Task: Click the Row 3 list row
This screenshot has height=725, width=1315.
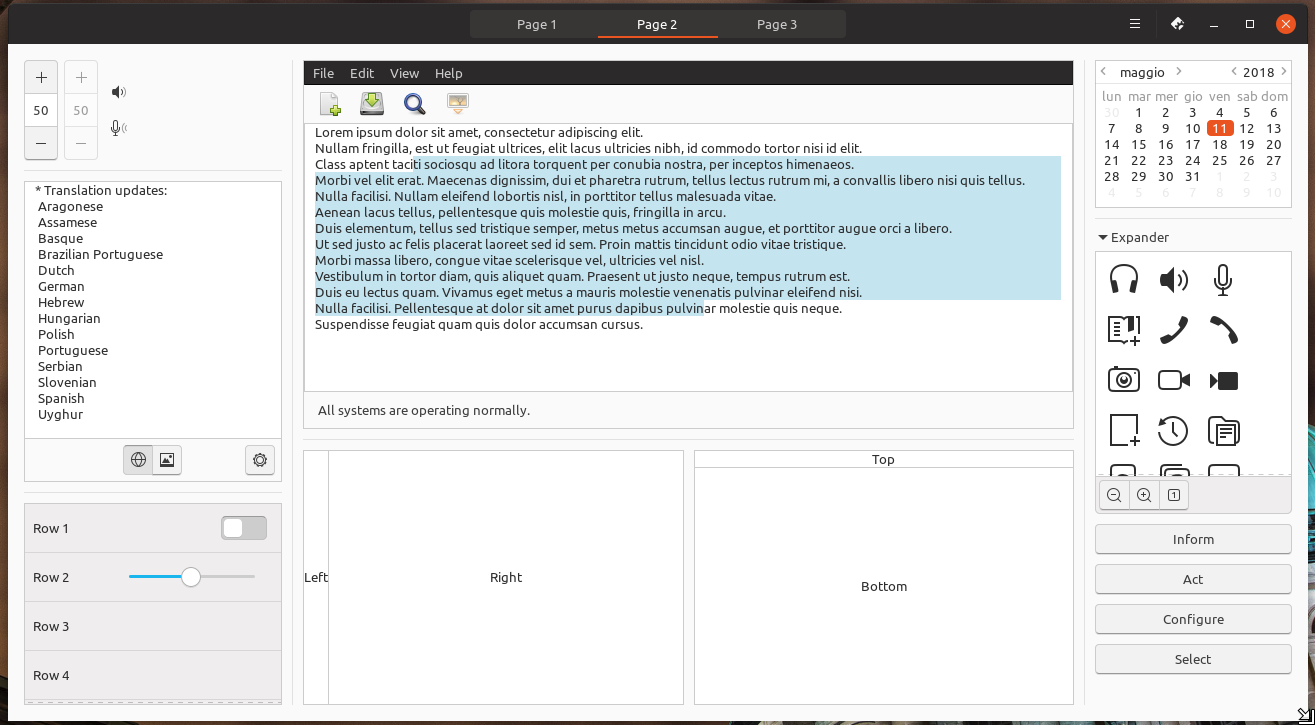Action: [153, 626]
